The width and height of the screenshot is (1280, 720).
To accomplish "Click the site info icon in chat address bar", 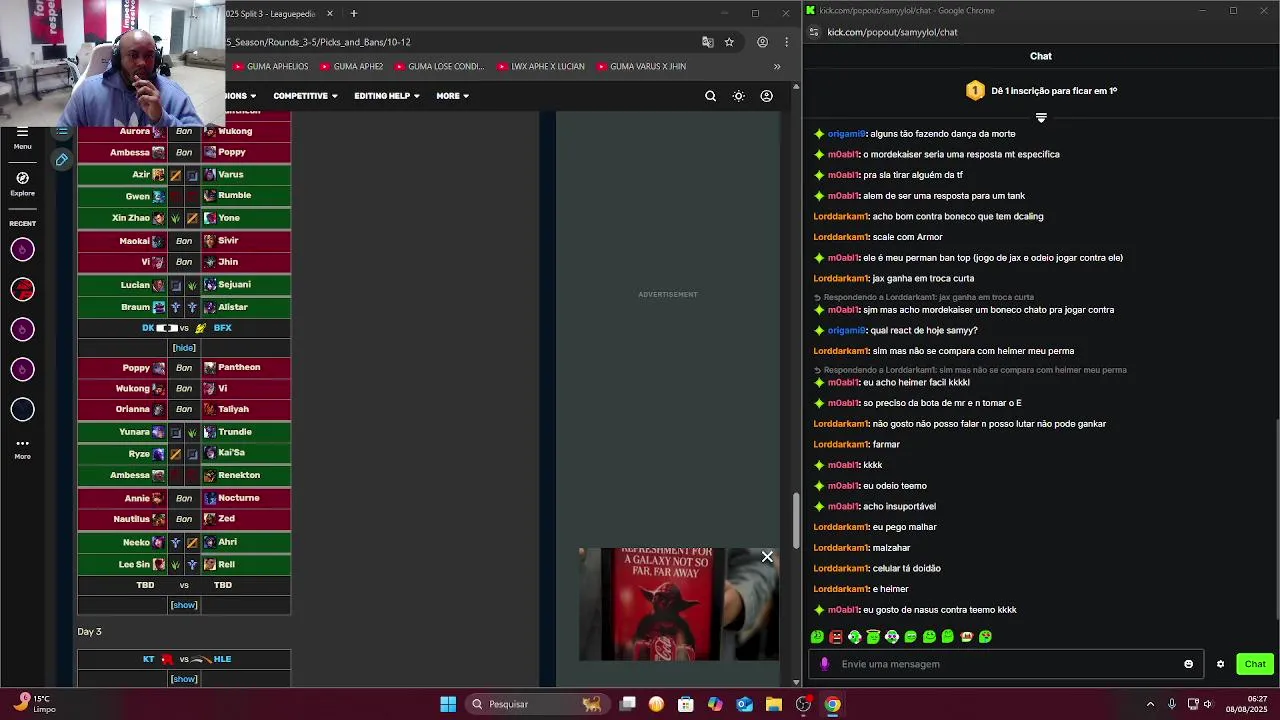I will [x=814, y=32].
